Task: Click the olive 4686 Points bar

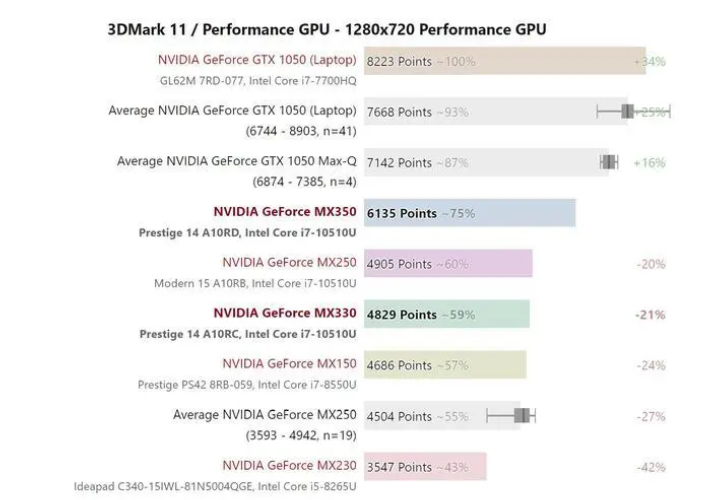Action: pyautogui.click(x=445, y=364)
